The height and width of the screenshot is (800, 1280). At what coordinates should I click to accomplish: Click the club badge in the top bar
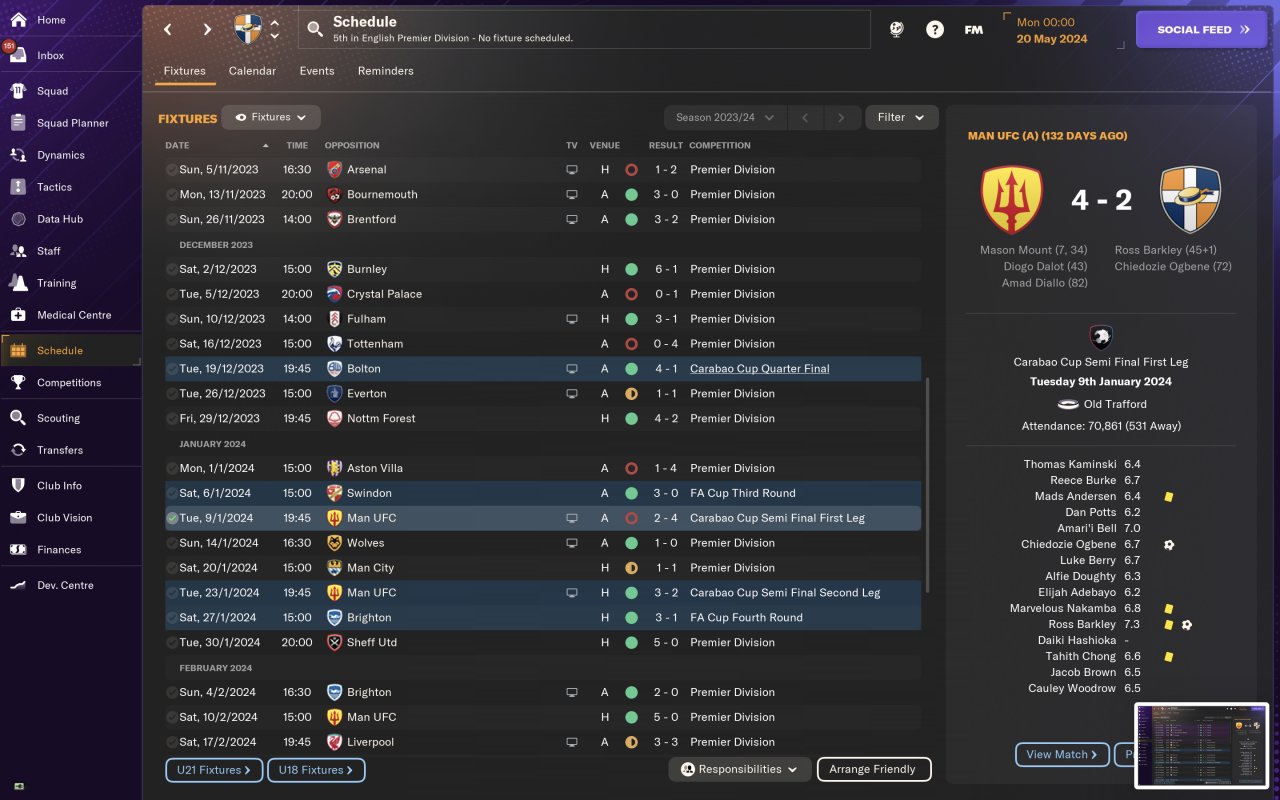pos(248,29)
